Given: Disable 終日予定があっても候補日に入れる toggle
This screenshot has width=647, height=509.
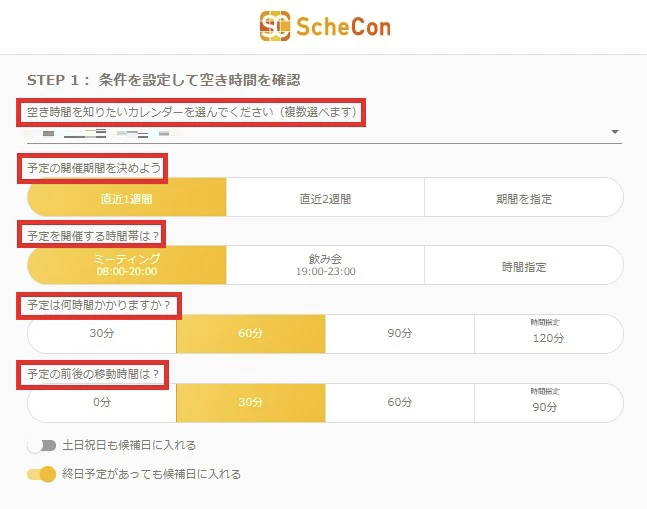Looking at the screenshot, I should (x=42, y=473).
